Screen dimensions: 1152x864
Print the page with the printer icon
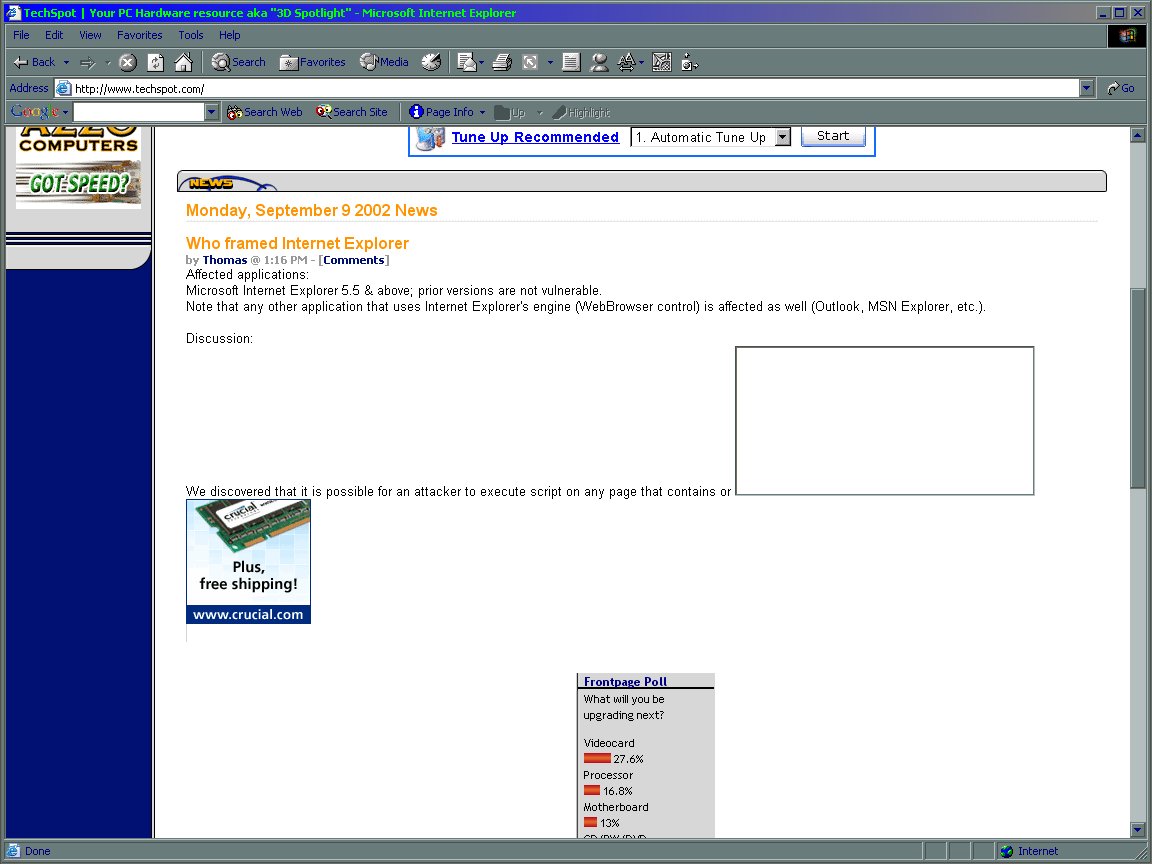click(x=503, y=62)
